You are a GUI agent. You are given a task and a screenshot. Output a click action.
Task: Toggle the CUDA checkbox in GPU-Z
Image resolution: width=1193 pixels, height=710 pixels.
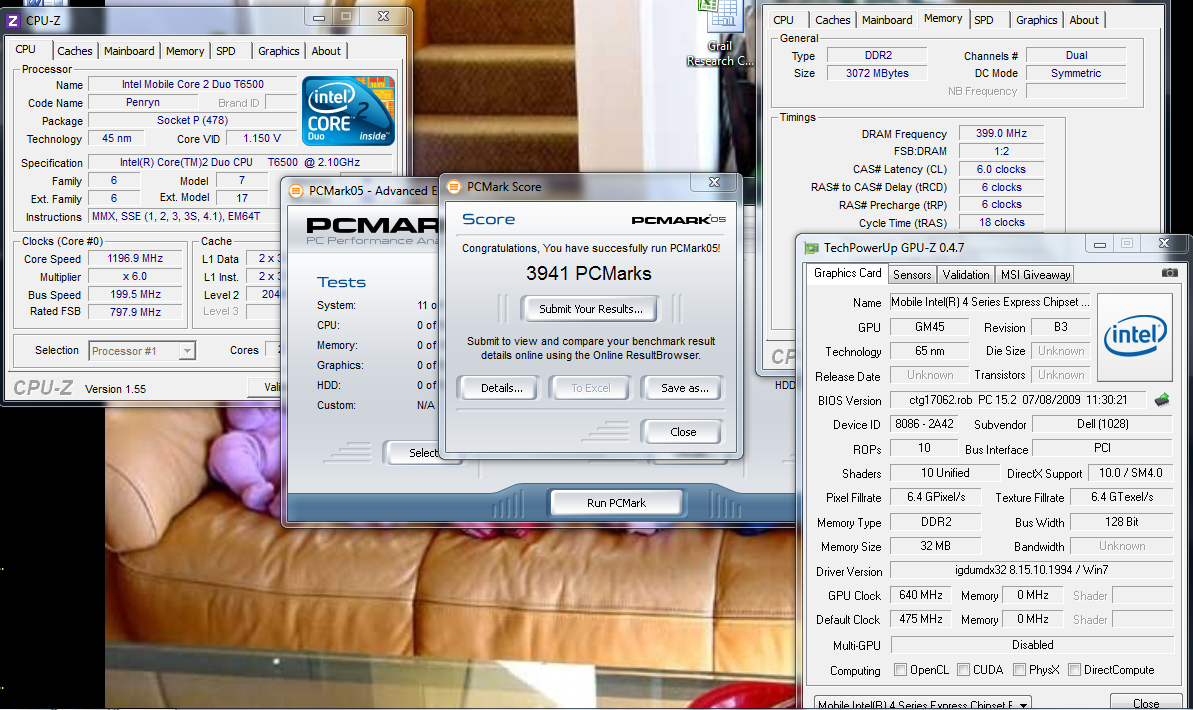point(963,670)
